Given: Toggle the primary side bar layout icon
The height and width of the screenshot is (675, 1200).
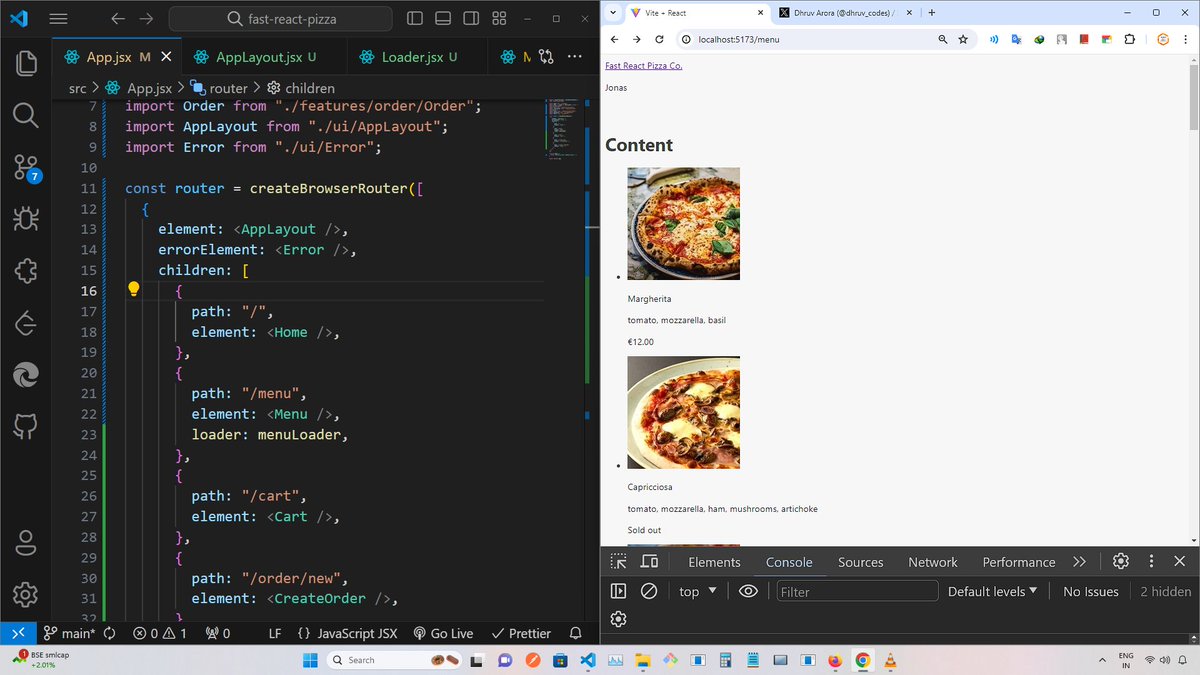Looking at the screenshot, I should pyautogui.click(x=416, y=18).
